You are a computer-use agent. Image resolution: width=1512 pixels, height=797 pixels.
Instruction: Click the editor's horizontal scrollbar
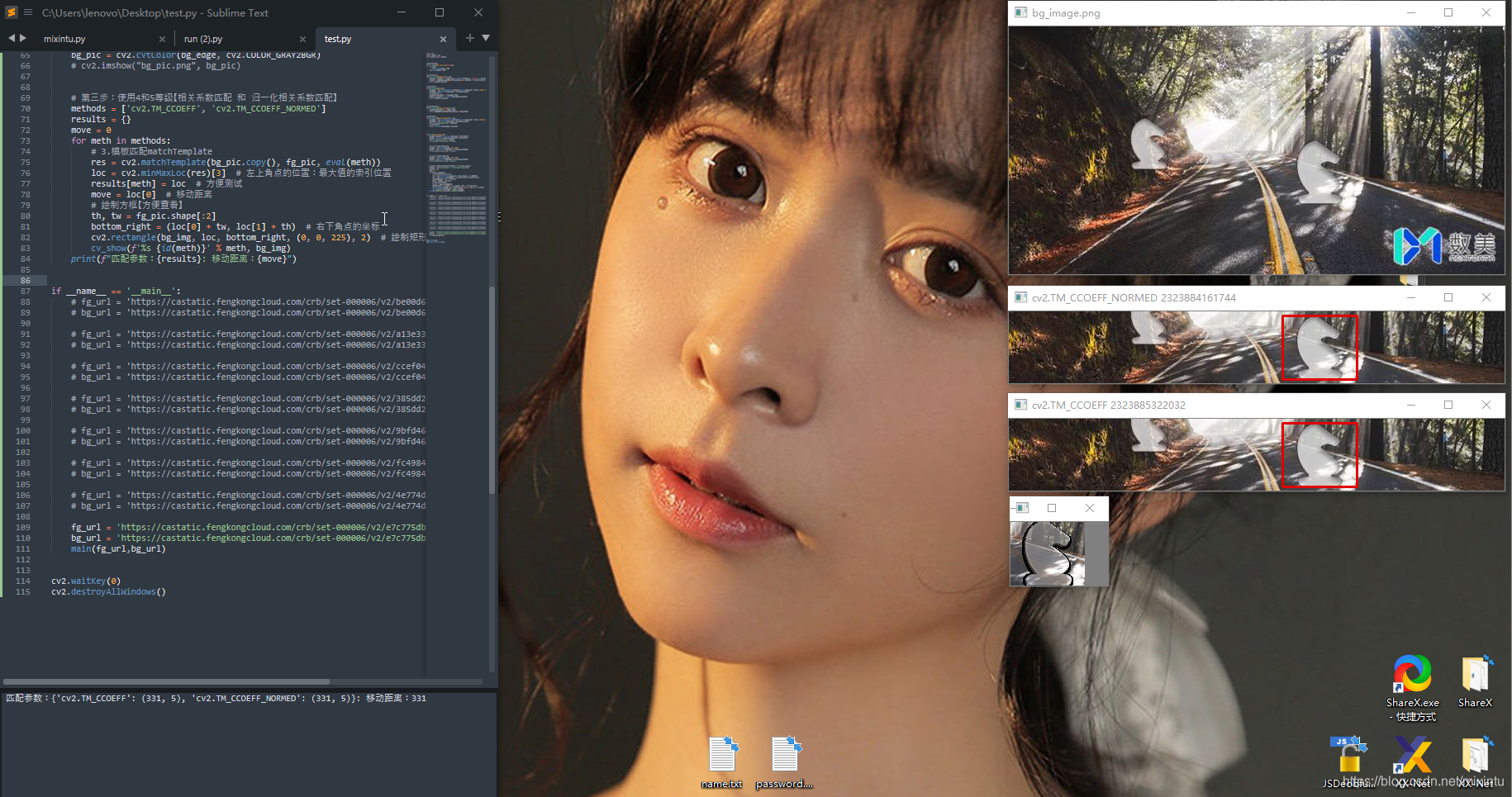point(166,681)
